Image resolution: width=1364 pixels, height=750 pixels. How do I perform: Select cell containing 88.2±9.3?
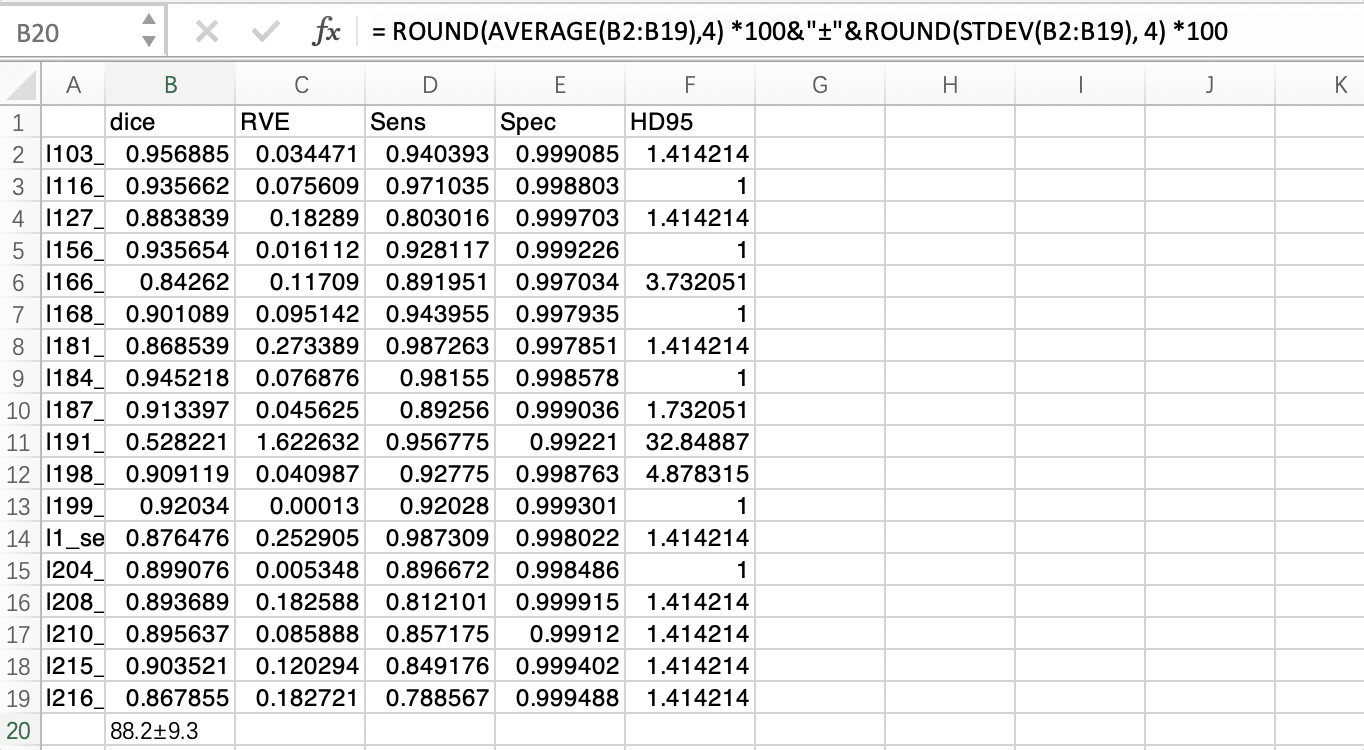170,730
